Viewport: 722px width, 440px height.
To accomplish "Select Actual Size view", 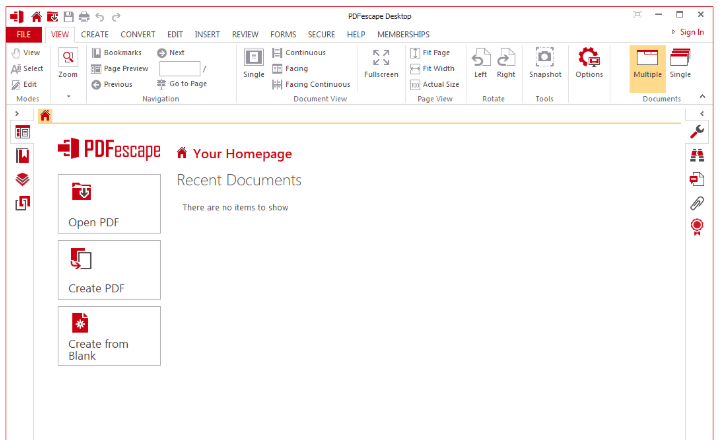I will (435, 85).
